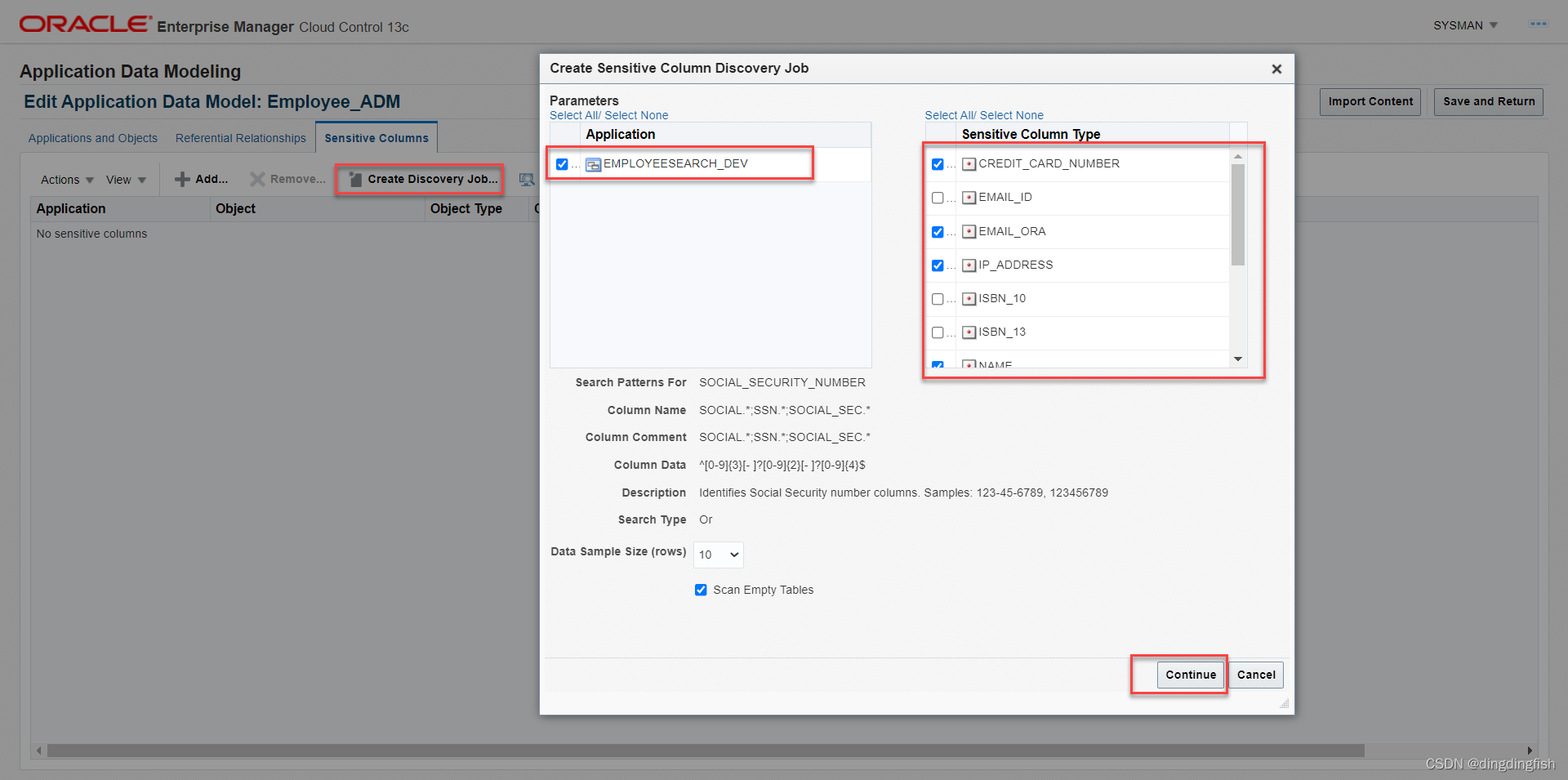Click the IP_ADDRESS type icon
This screenshot has height=780, width=1568.
969,265
